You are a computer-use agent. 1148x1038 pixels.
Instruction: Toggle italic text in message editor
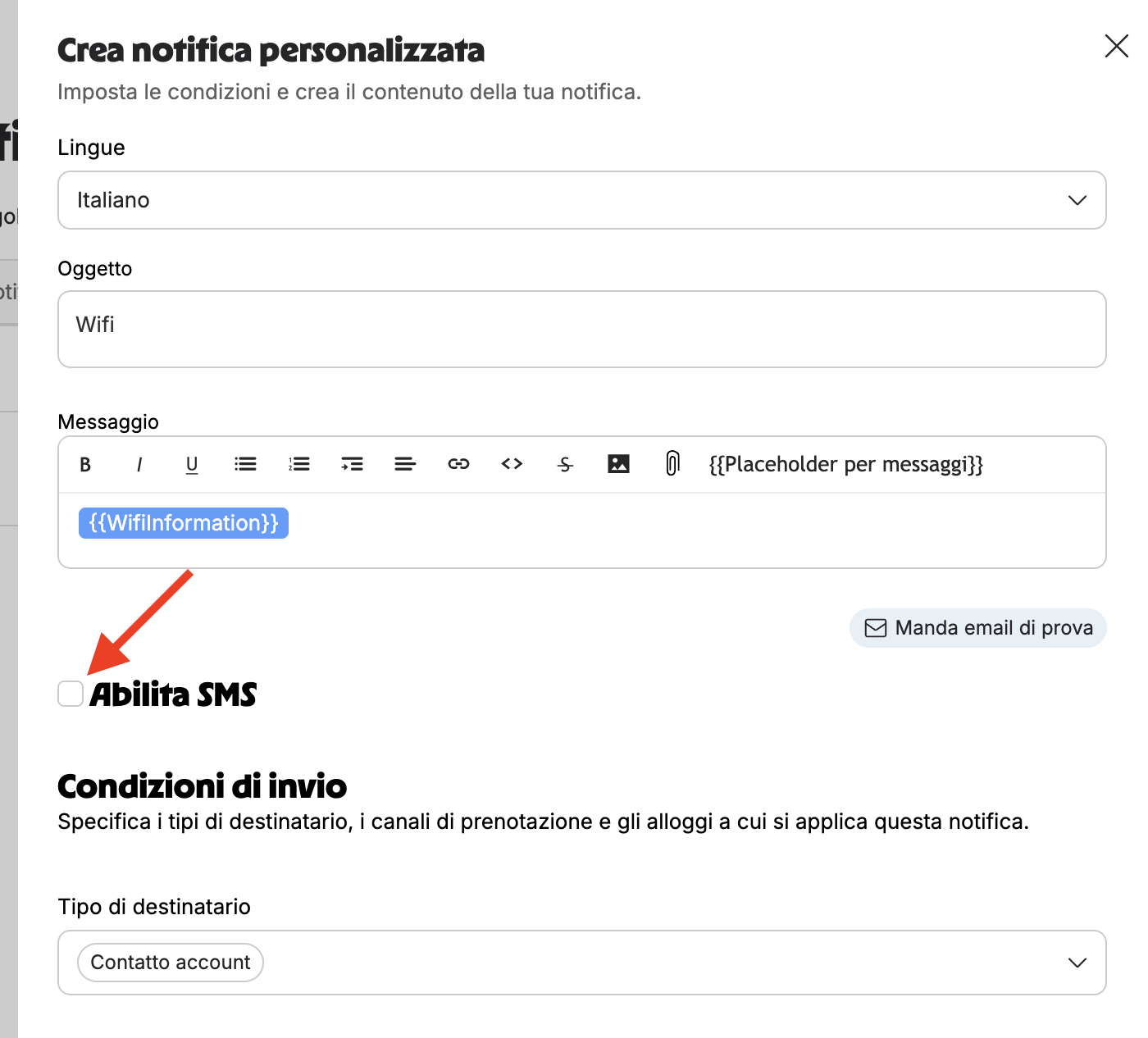click(139, 465)
